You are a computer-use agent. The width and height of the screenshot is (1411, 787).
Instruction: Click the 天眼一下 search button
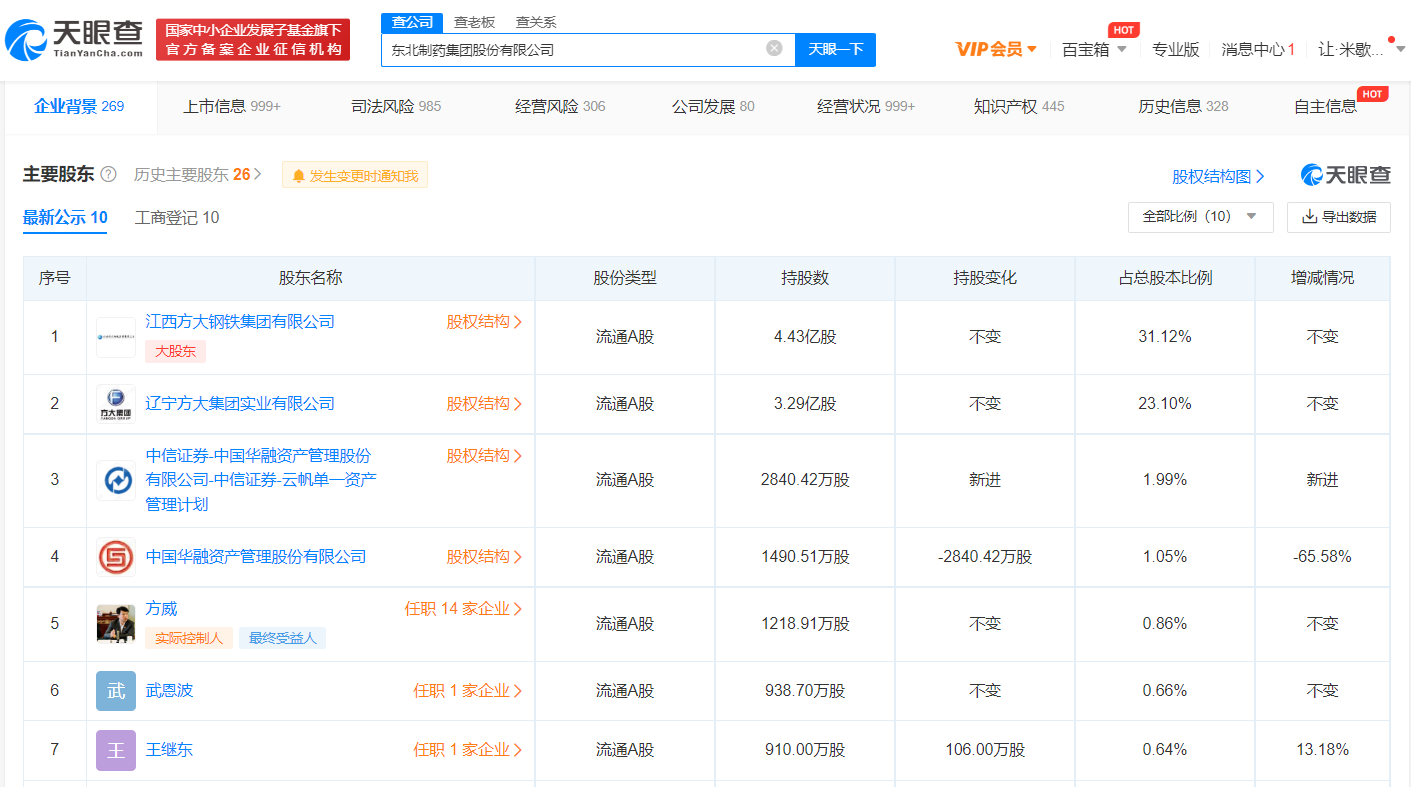[x=834, y=49]
